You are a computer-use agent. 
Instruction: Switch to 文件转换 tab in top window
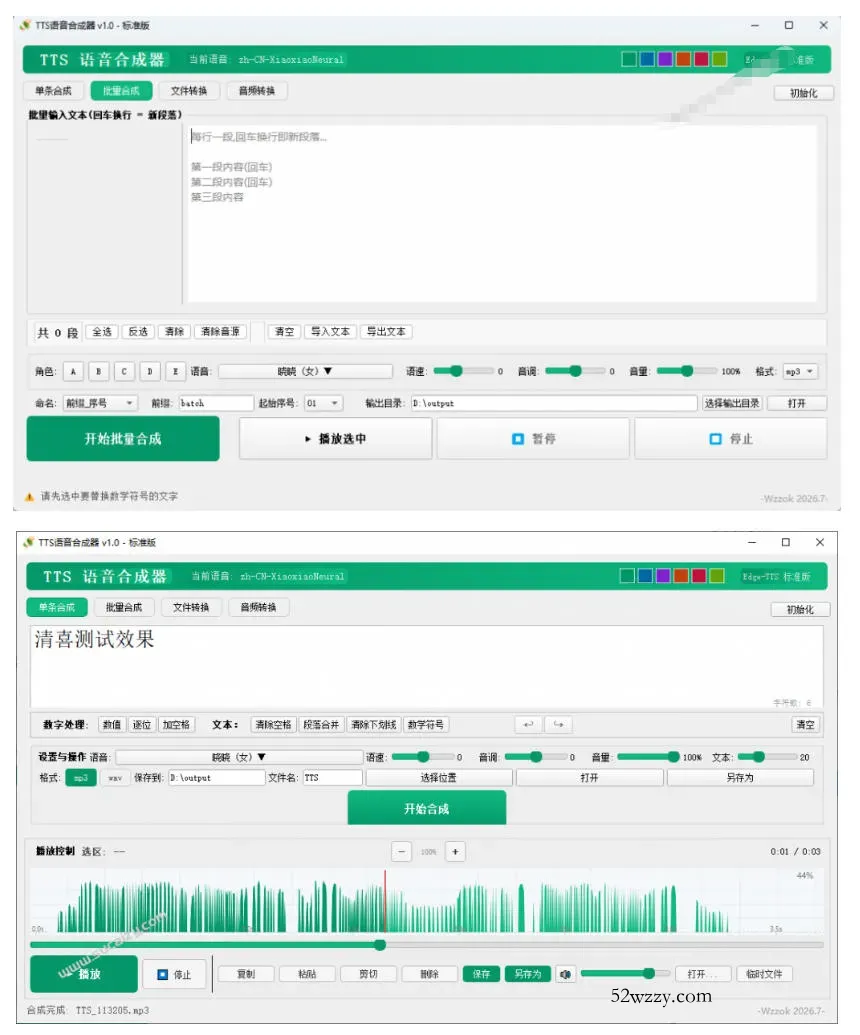[x=189, y=90]
